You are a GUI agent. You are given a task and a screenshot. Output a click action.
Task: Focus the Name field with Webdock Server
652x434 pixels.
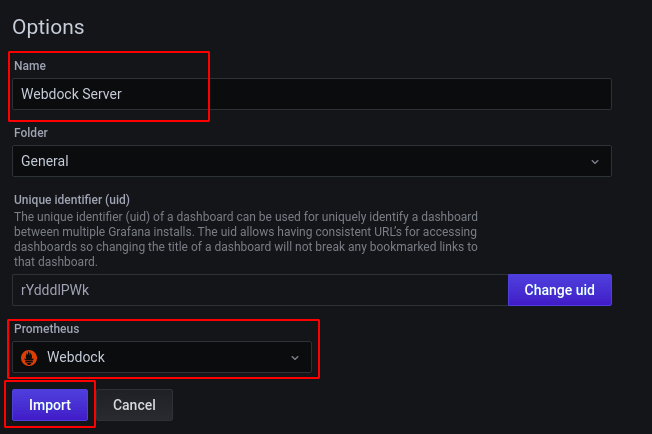tap(311, 94)
